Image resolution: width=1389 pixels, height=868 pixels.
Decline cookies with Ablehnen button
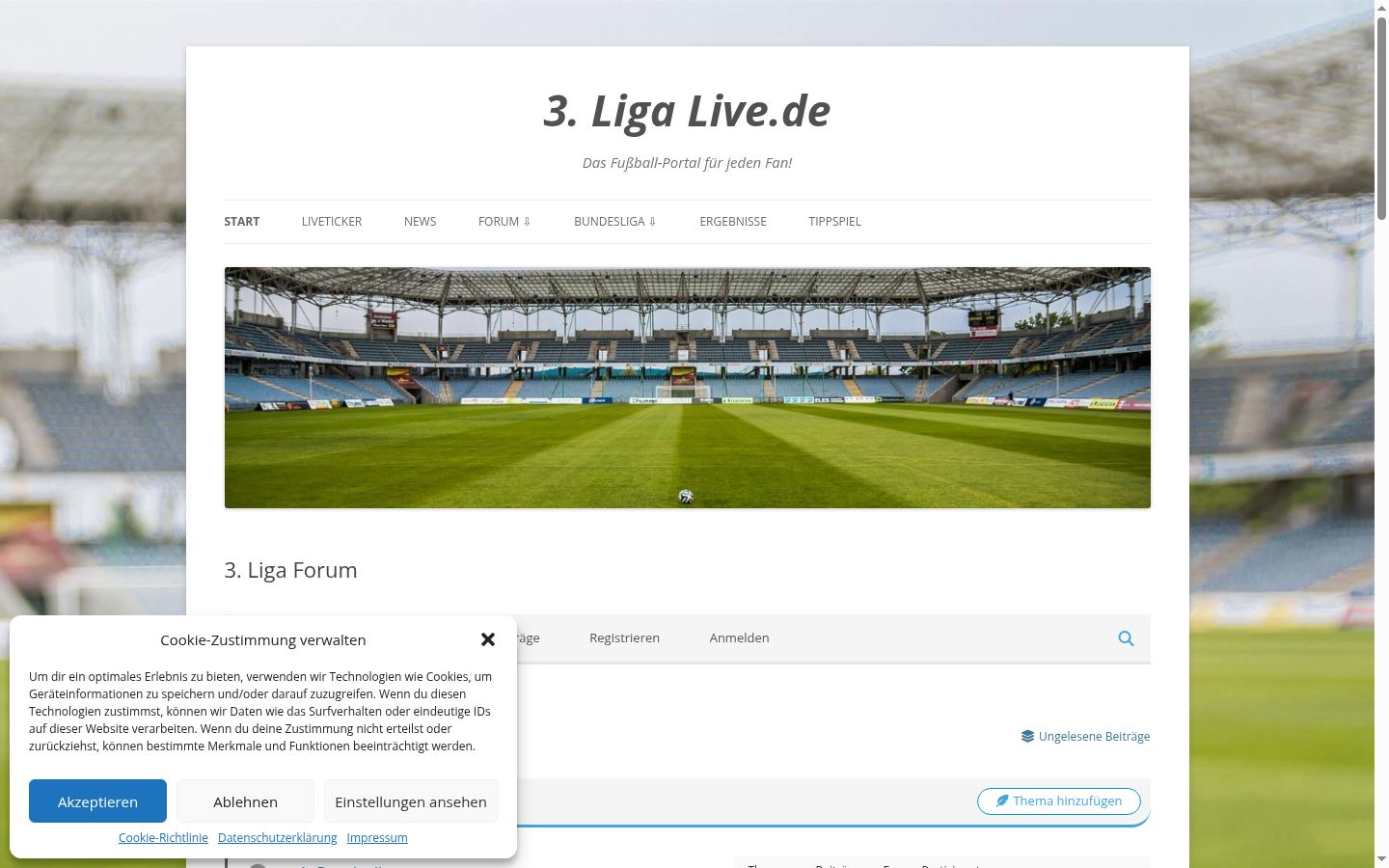click(245, 801)
